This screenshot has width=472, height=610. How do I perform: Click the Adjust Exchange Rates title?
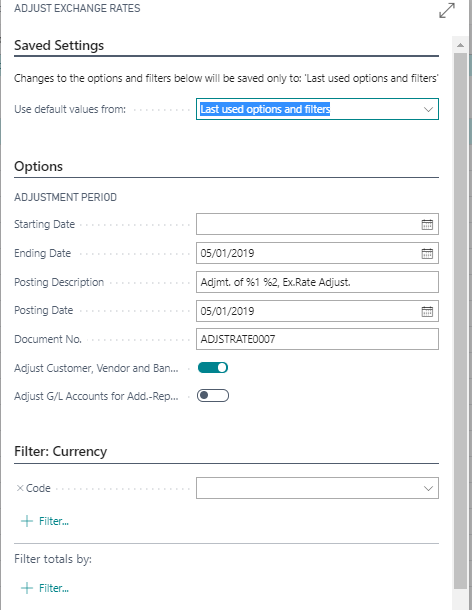[x=77, y=8]
